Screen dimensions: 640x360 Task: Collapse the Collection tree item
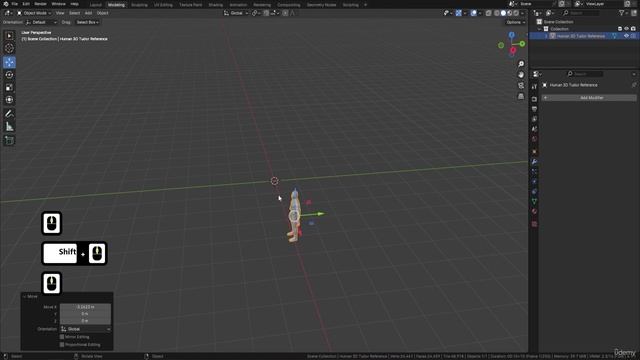pyautogui.click(x=540, y=29)
